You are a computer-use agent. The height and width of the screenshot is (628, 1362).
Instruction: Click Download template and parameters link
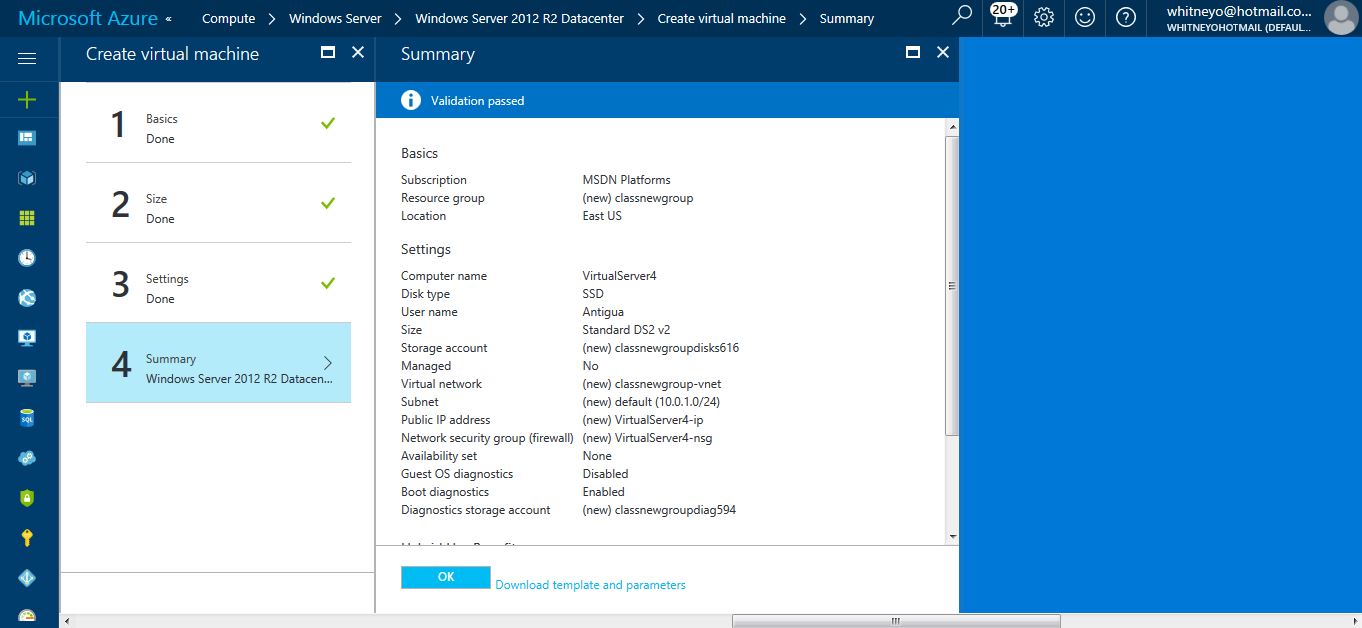coord(590,585)
